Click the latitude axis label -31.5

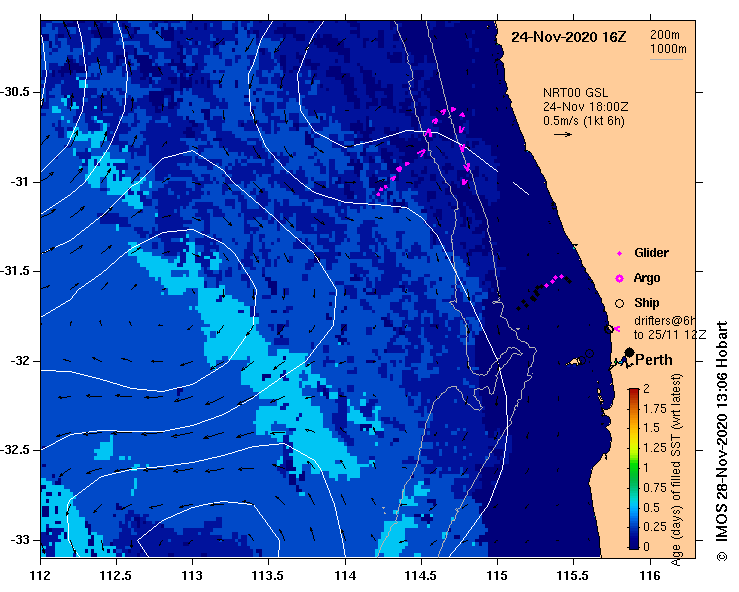click(x=15, y=271)
